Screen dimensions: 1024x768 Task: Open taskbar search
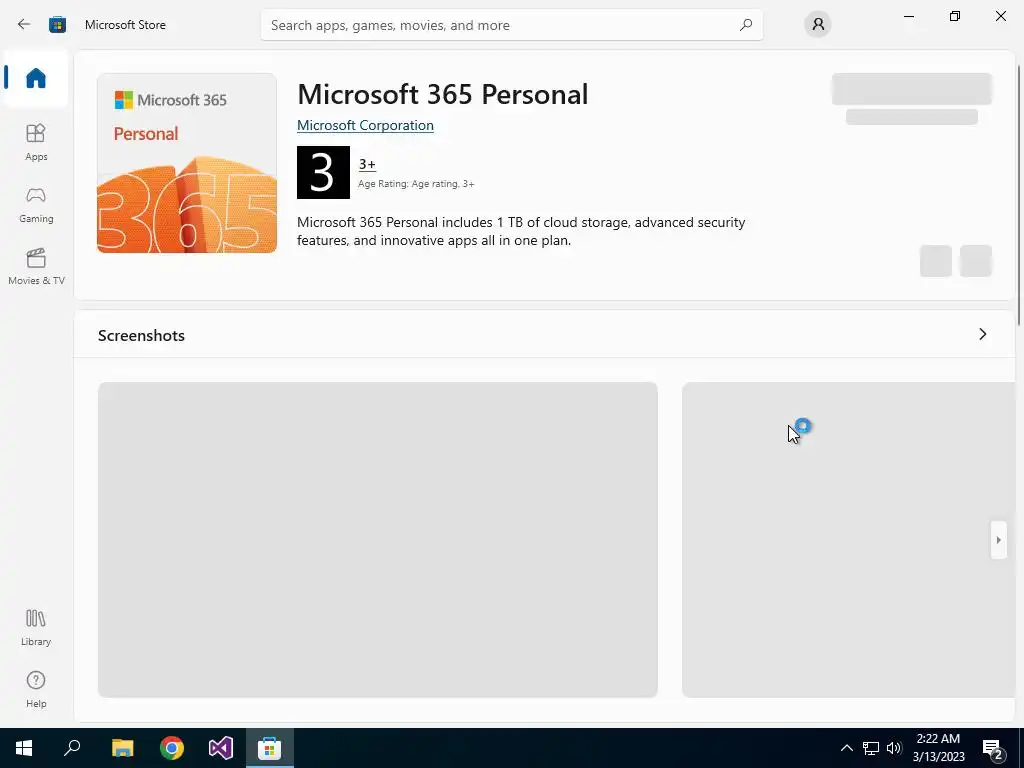(72, 748)
